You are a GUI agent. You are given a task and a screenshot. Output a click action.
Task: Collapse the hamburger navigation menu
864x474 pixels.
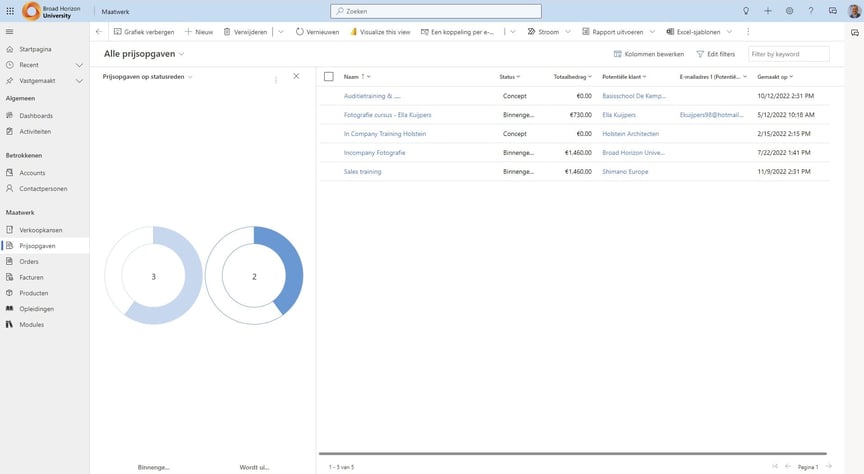pyautogui.click(x=9, y=32)
